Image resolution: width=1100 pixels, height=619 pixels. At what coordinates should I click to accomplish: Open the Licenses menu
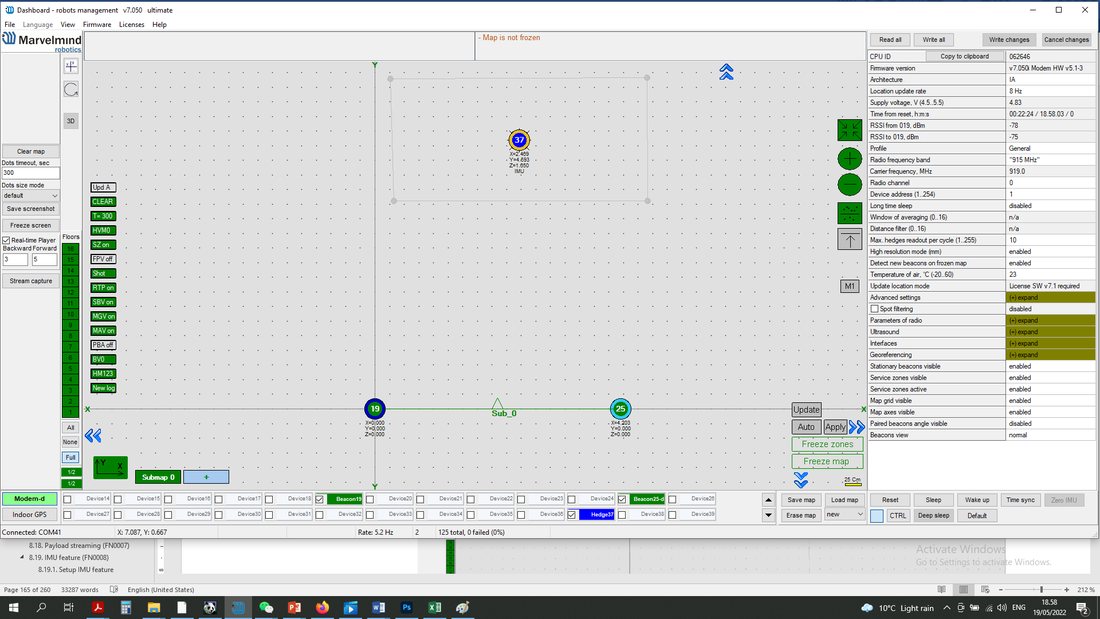[131, 25]
